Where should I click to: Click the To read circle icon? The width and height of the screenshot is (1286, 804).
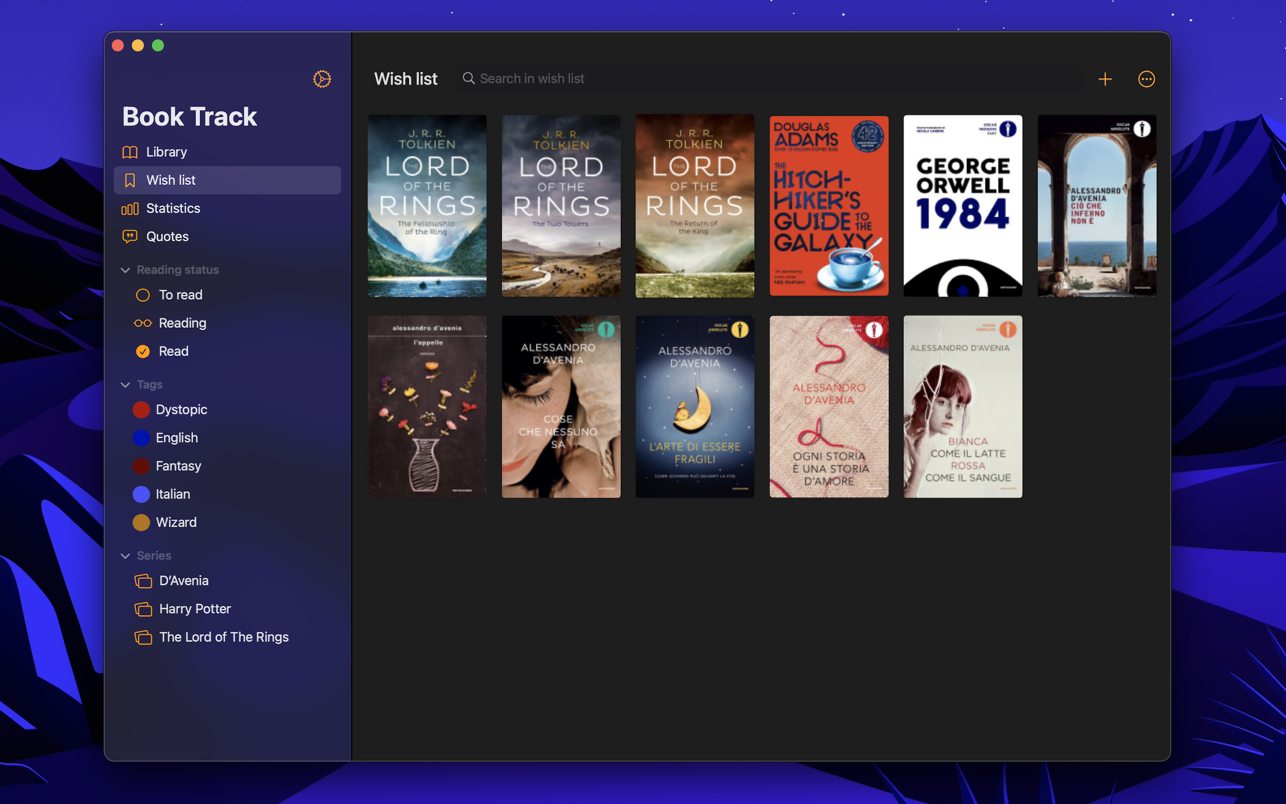[143, 295]
